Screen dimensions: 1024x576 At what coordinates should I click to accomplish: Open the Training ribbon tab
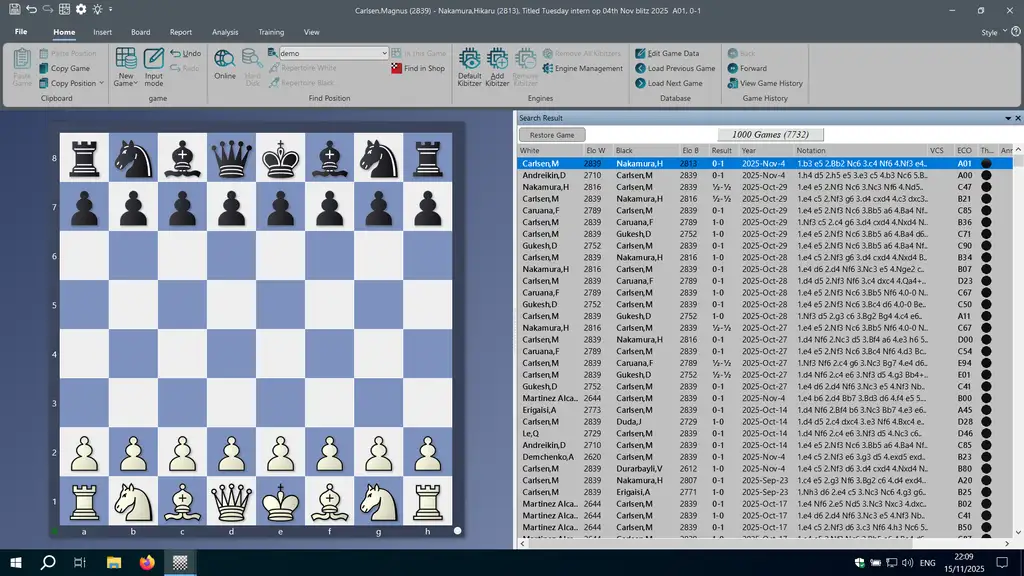pyautogui.click(x=271, y=32)
